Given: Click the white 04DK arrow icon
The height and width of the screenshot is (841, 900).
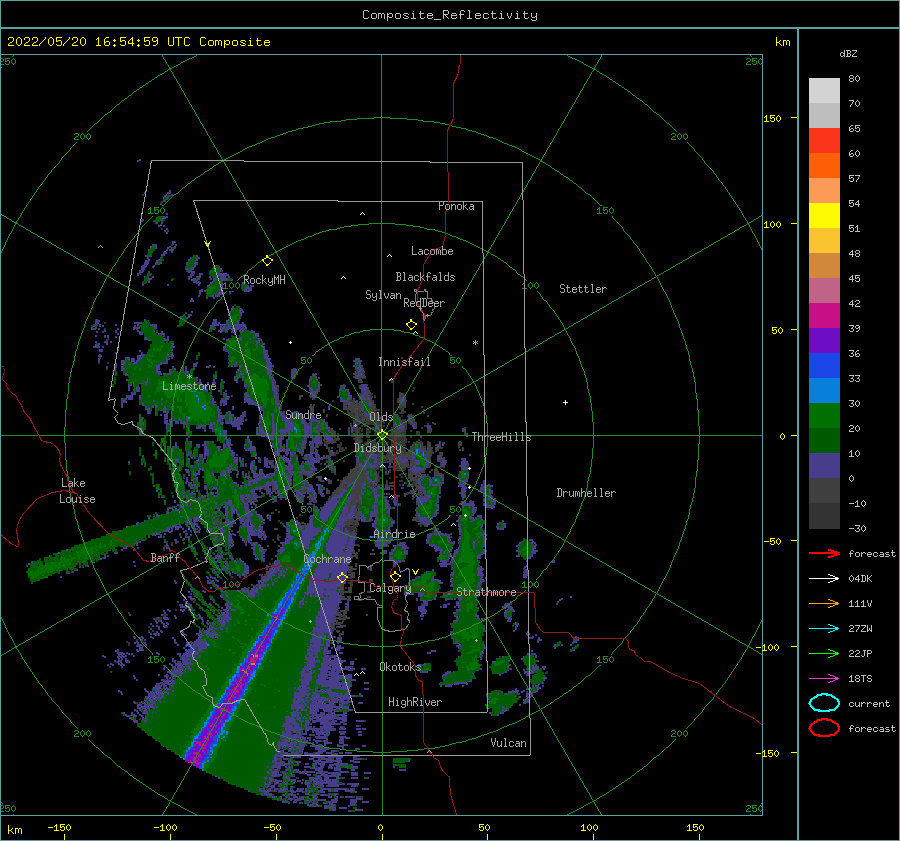Looking at the screenshot, I should (x=824, y=579).
